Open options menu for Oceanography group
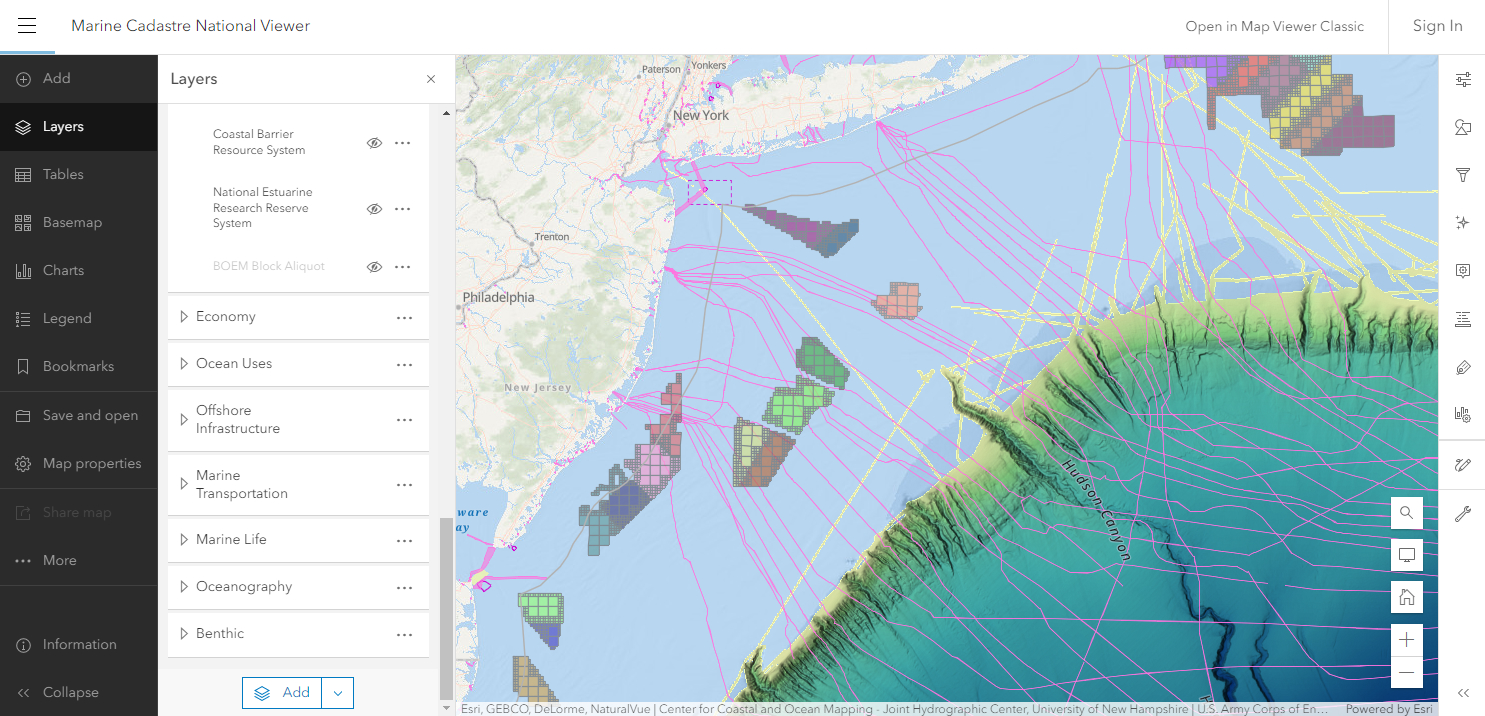This screenshot has width=1485, height=716. point(405,588)
